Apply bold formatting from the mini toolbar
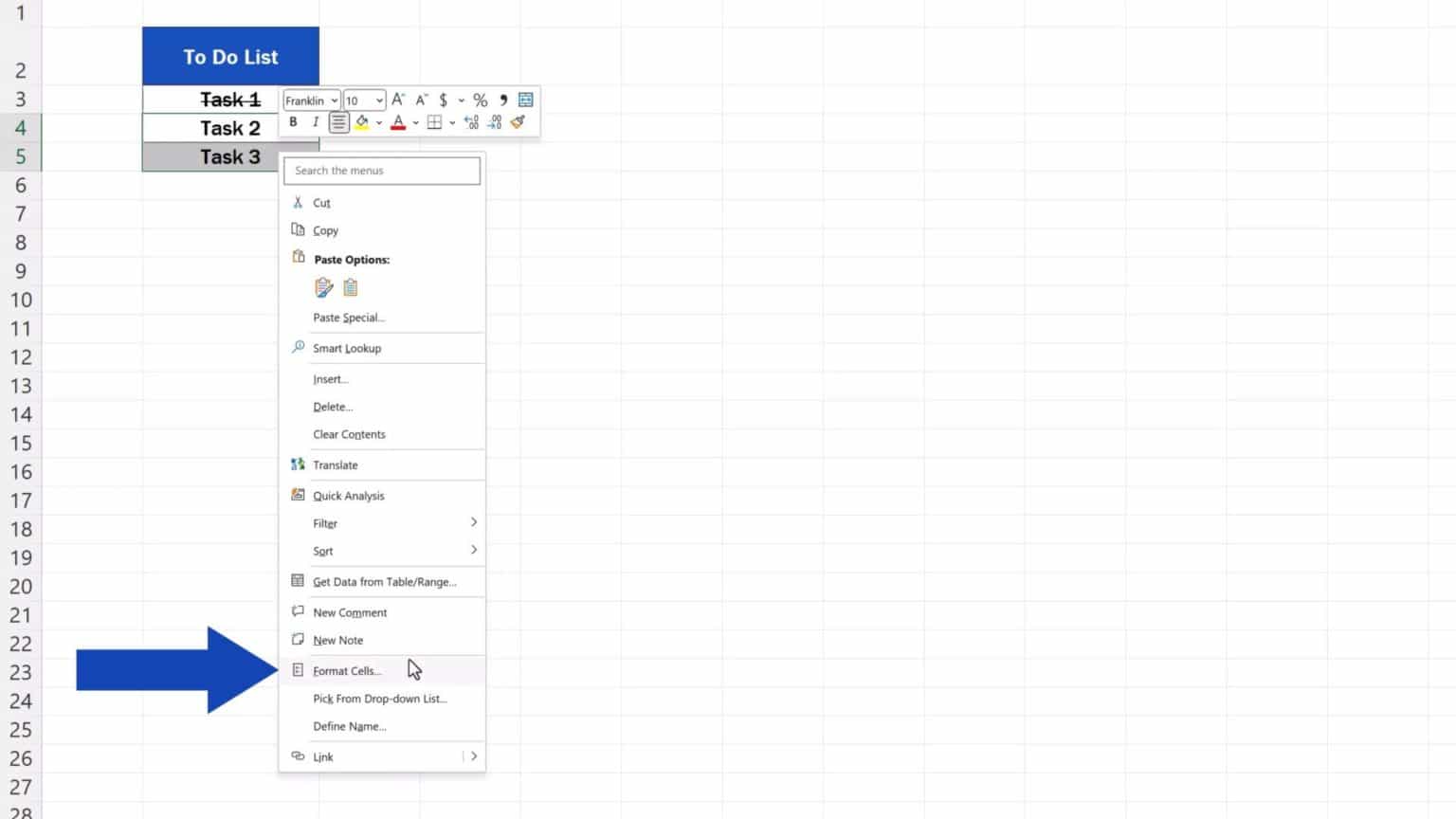This screenshot has width=1456, height=819. [x=293, y=121]
